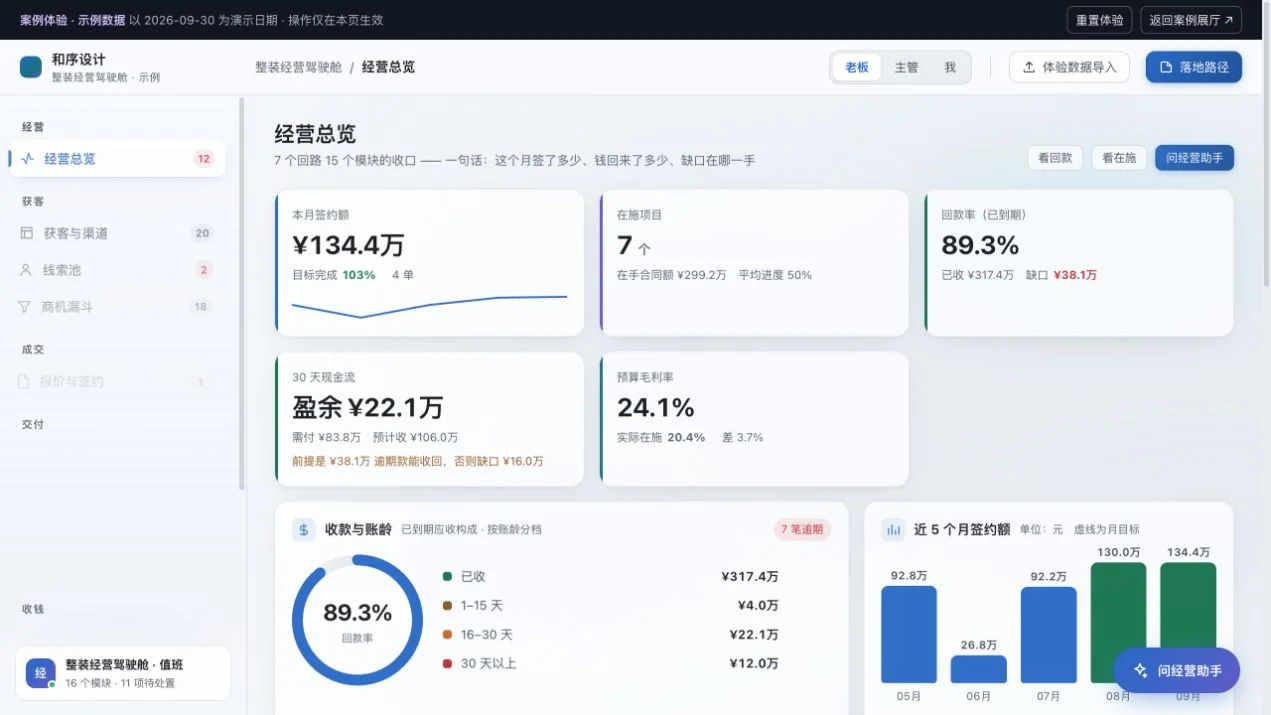Open 经营总览 in the sidebar
This screenshot has height=715, width=1271.
117,158
